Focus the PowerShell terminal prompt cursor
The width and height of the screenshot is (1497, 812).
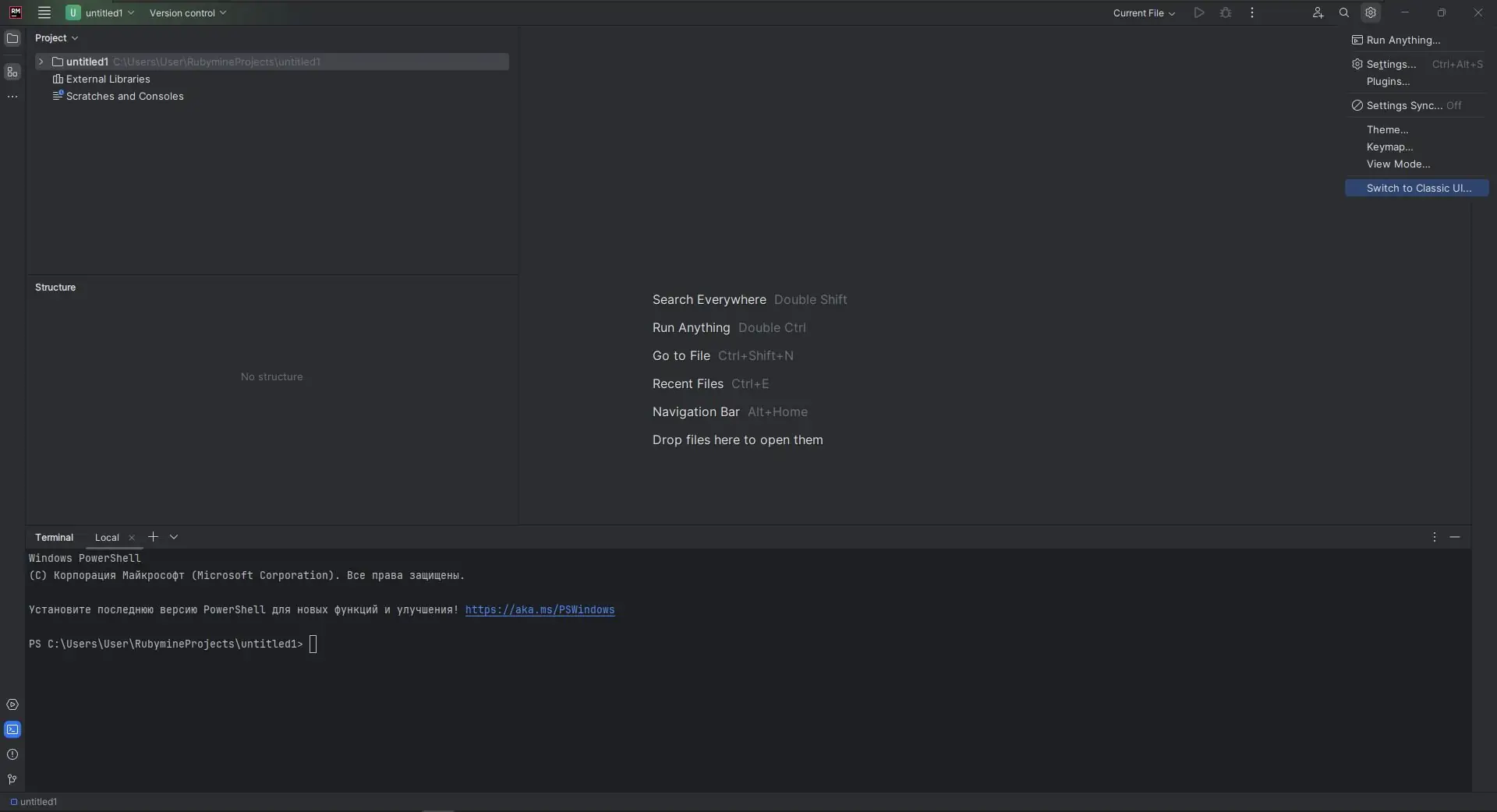click(313, 644)
